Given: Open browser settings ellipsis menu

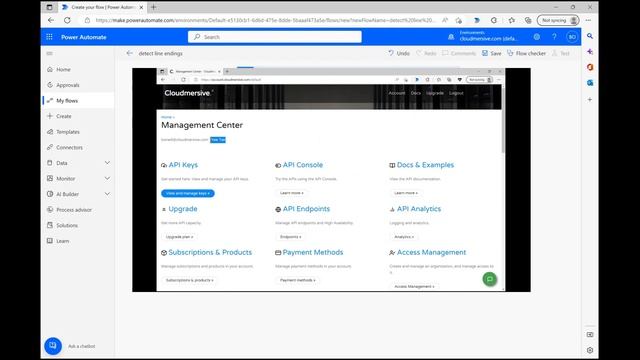Looking at the screenshot, I should pyautogui.click(x=588, y=20).
